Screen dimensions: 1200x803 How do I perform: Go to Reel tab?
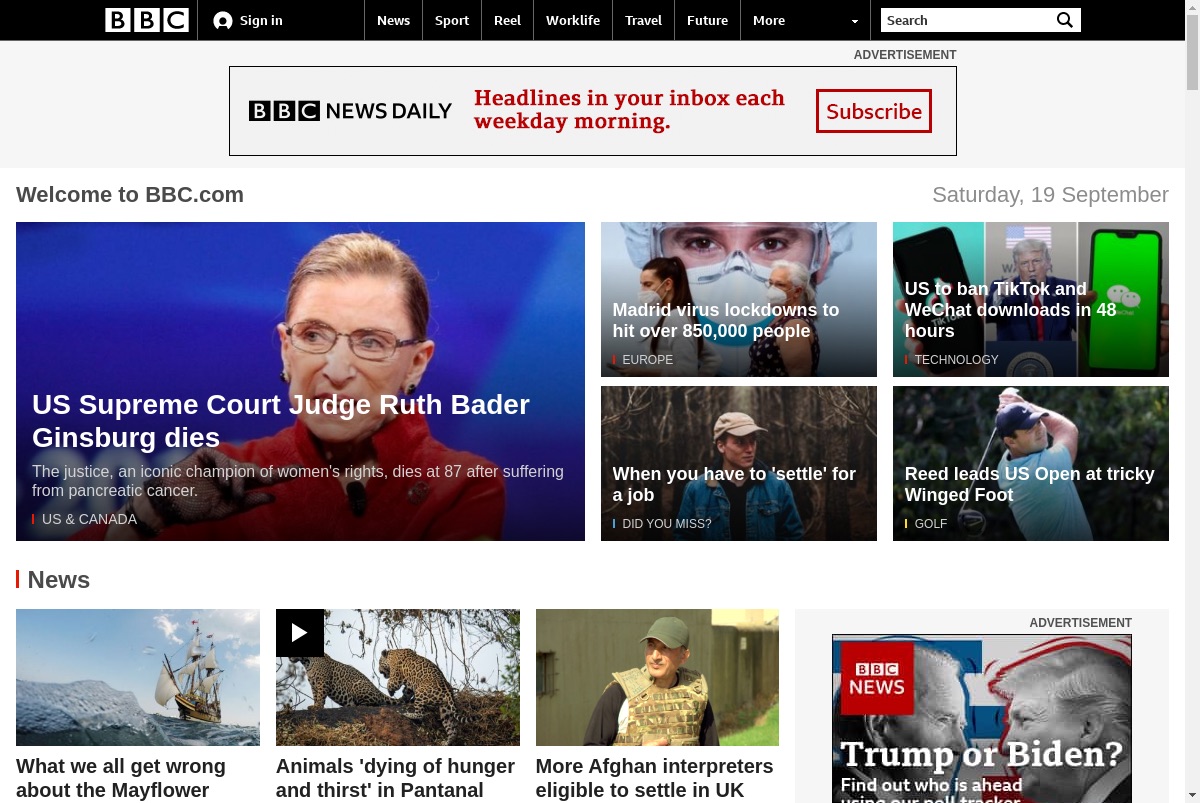[x=507, y=20]
